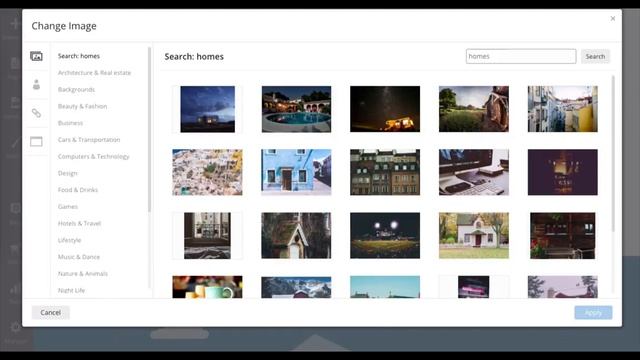Click the image results scrollbar

click(x=613, y=154)
